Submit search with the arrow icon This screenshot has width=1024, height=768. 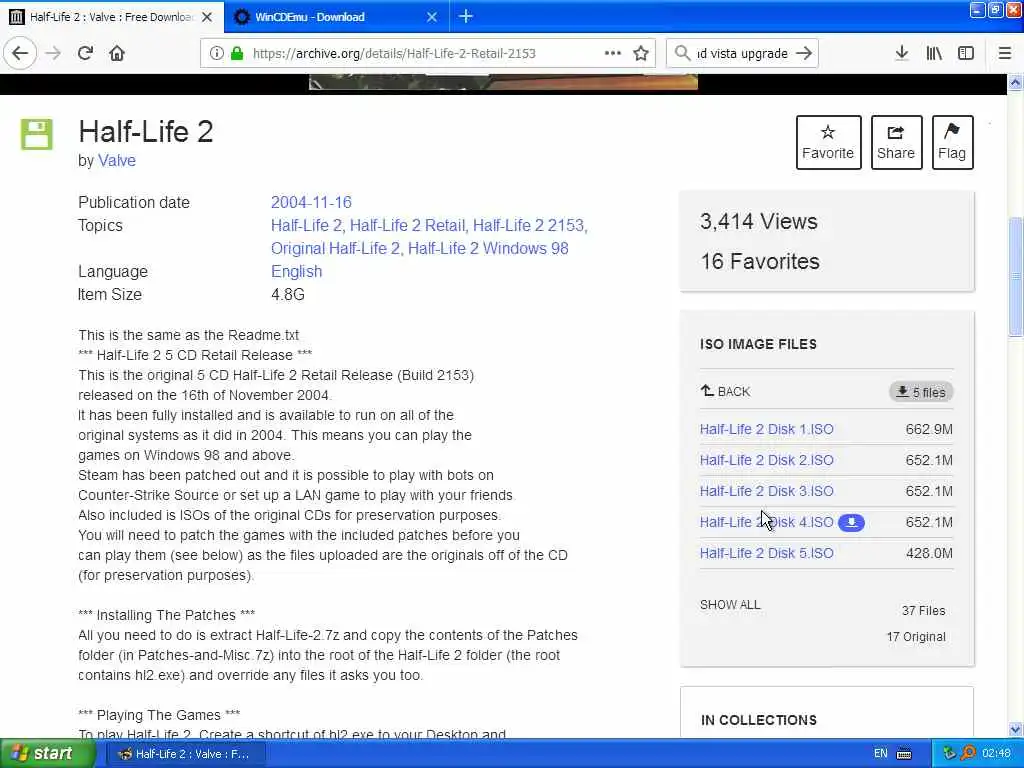804,54
